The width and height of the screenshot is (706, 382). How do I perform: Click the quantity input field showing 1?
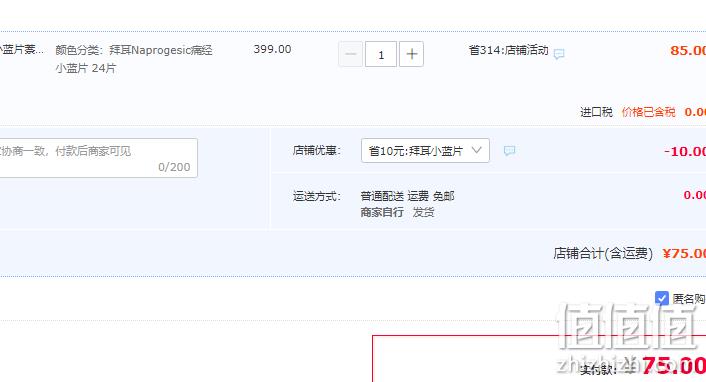(x=381, y=54)
